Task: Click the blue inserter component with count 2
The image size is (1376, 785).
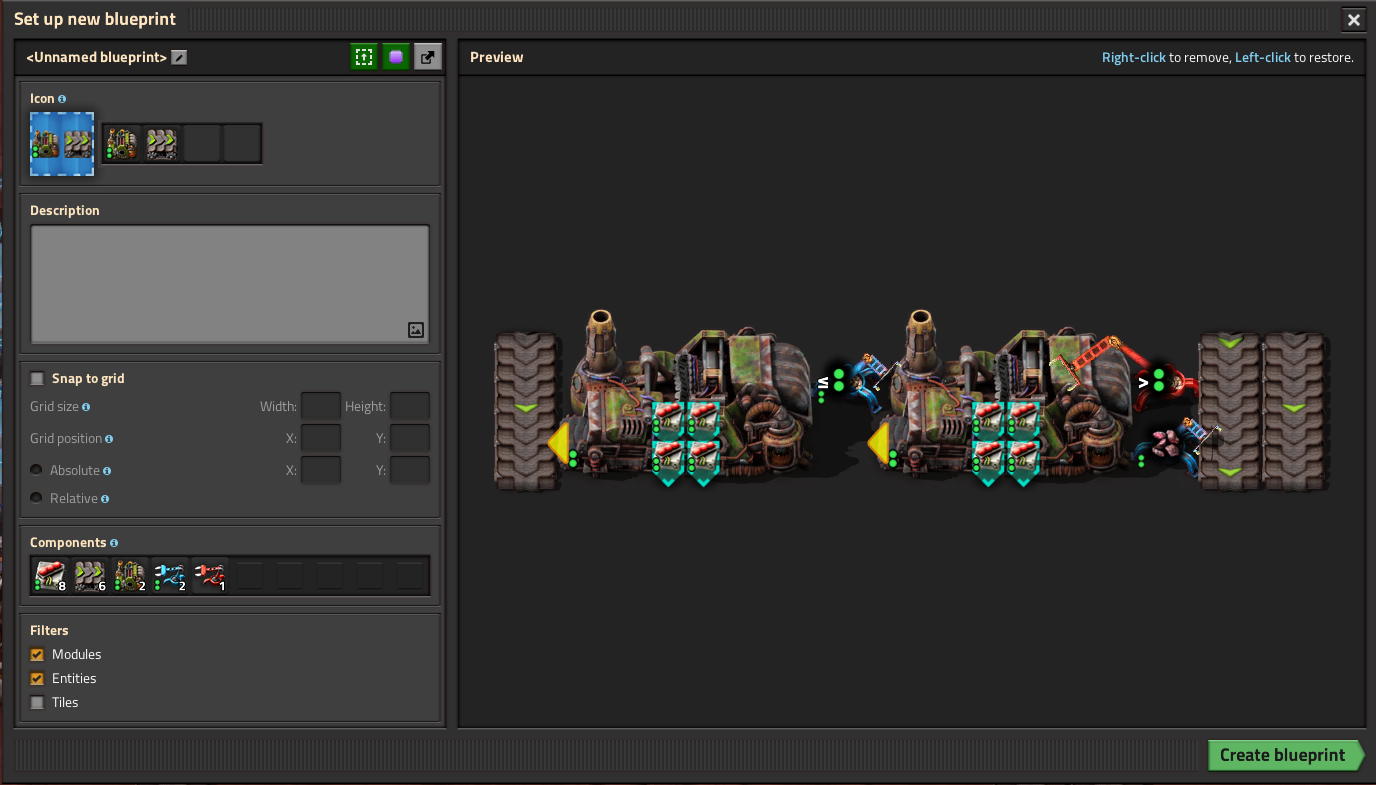Action: point(170,575)
